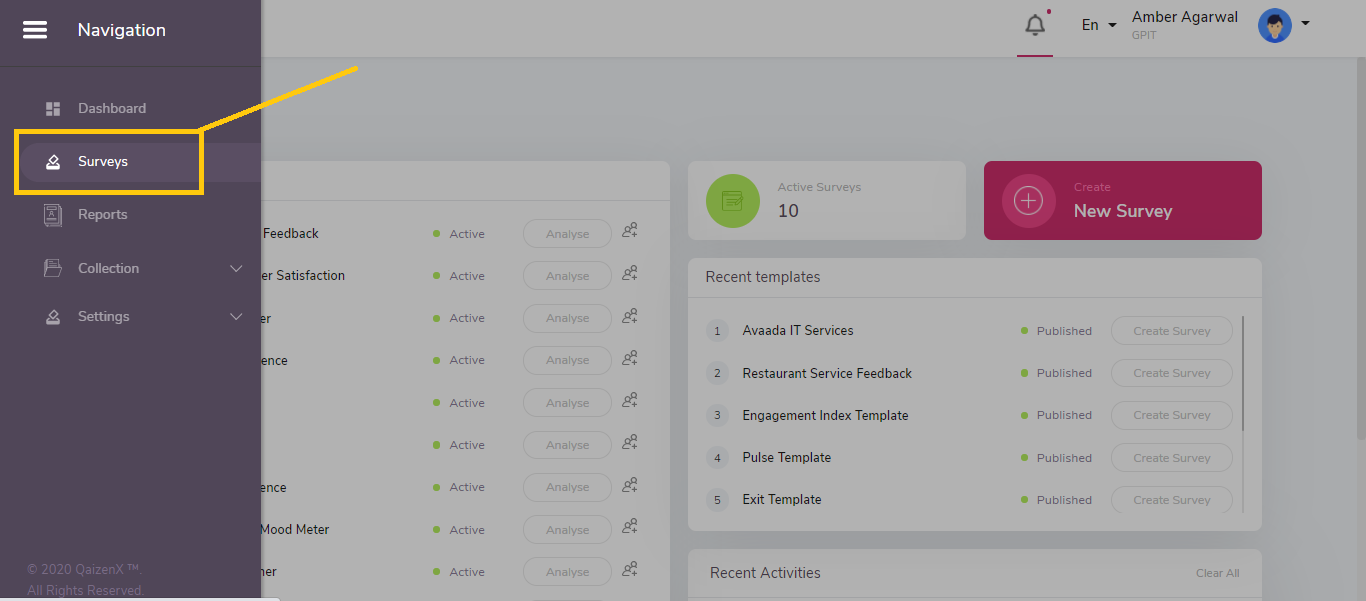Click Clear All in Recent Activities
Screen dimensions: 1366x601
pos(1217,573)
